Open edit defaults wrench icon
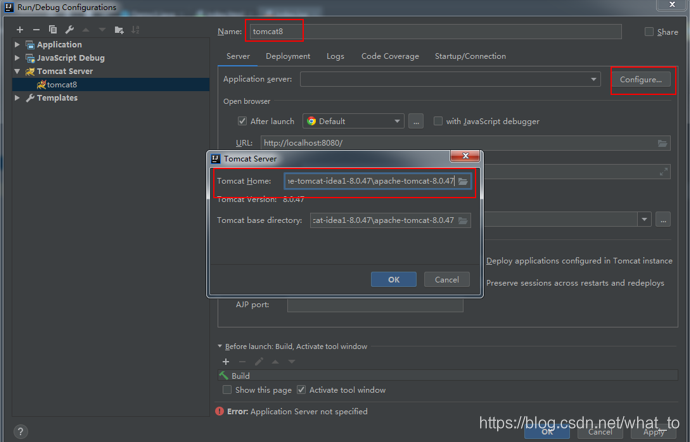Image resolution: width=690 pixels, height=442 pixels. coord(69,29)
